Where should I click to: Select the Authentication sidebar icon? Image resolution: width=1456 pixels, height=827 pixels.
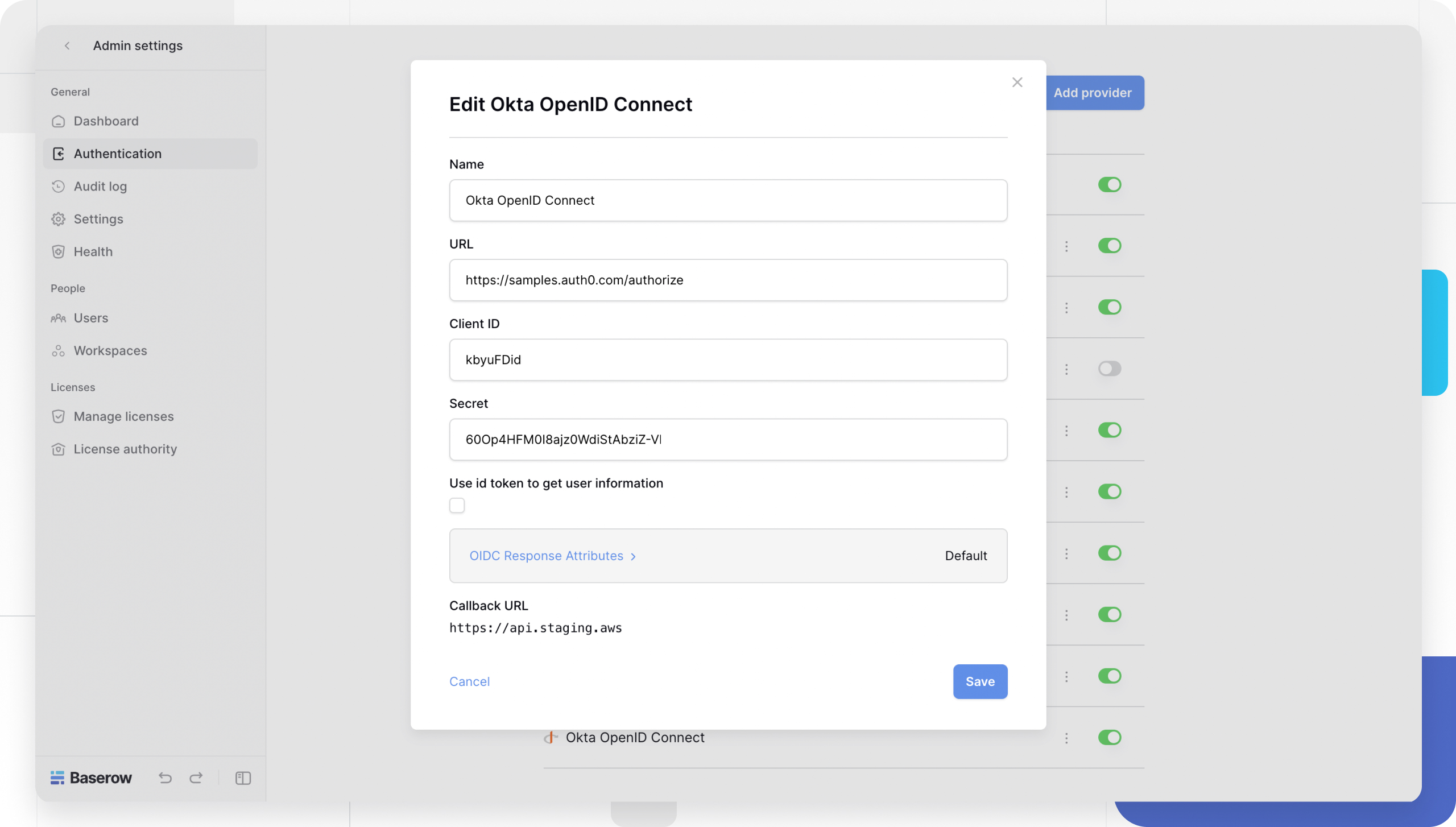coord(59,154)
